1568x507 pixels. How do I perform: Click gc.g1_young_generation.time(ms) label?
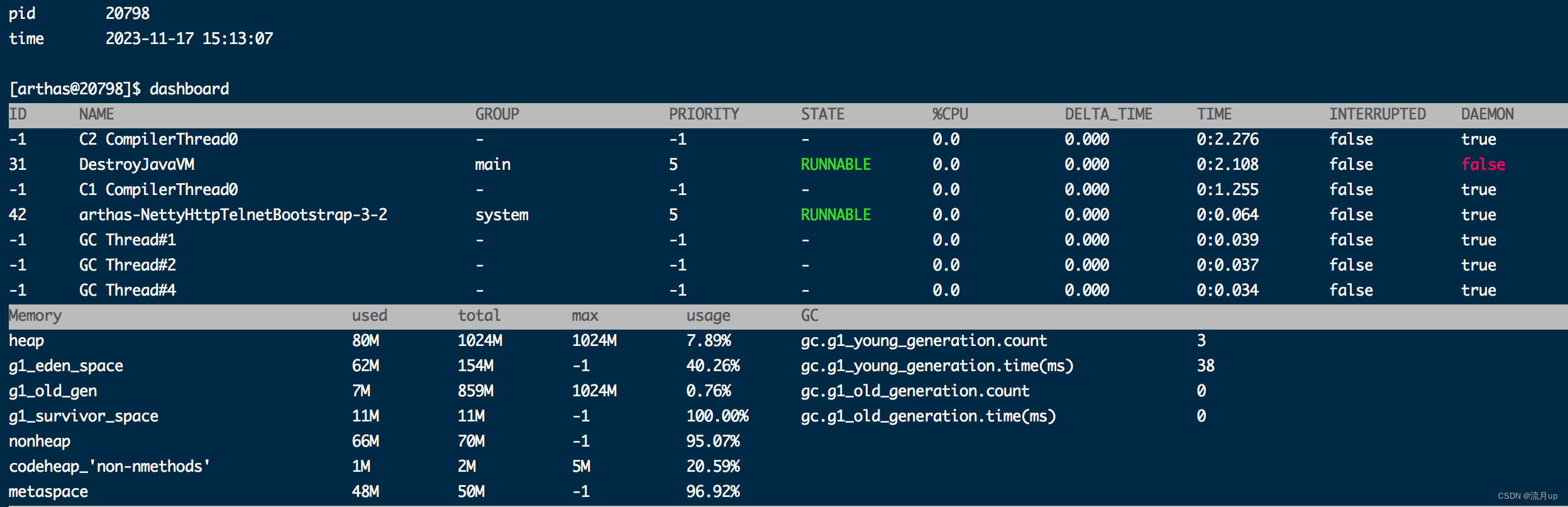coord(937,365)
